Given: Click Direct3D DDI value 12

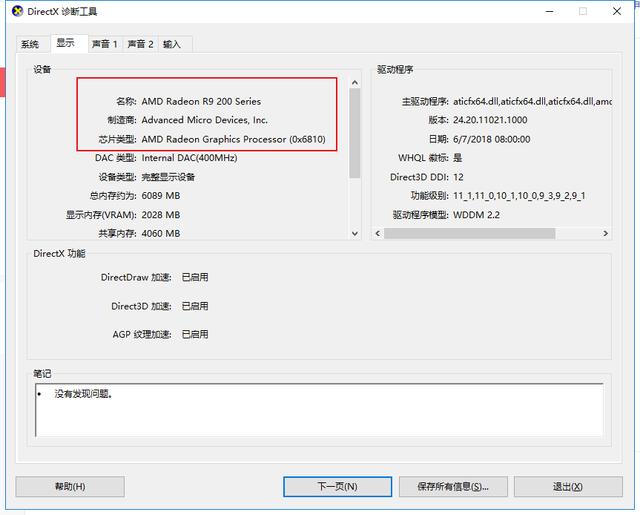Looking at the screenshot, I should pyautogui.click(x=458, y=177).
